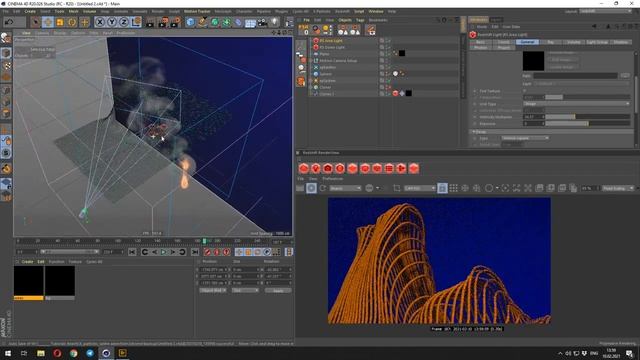Viewport: 640px width, 360px height.
Task: Select the first black material thumbnail
Action: click(29, 281)
